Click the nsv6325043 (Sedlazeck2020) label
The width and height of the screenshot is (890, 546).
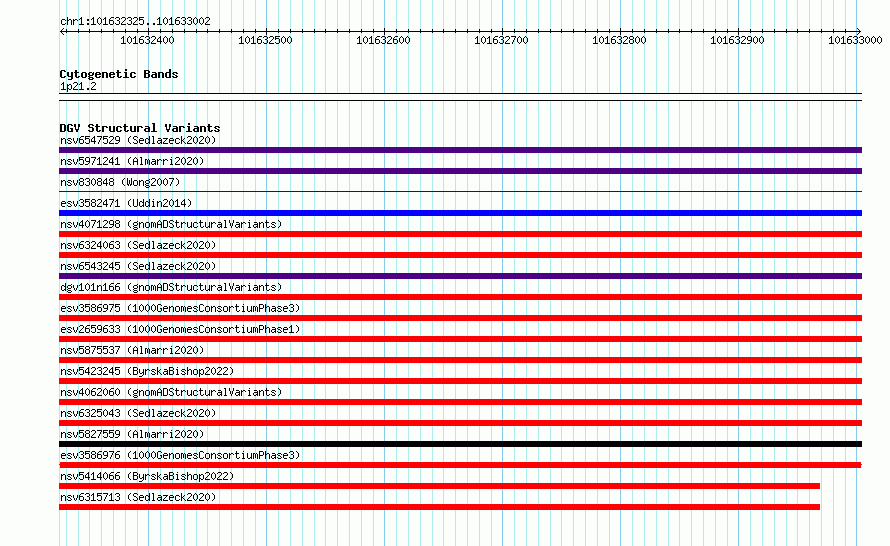138,413
